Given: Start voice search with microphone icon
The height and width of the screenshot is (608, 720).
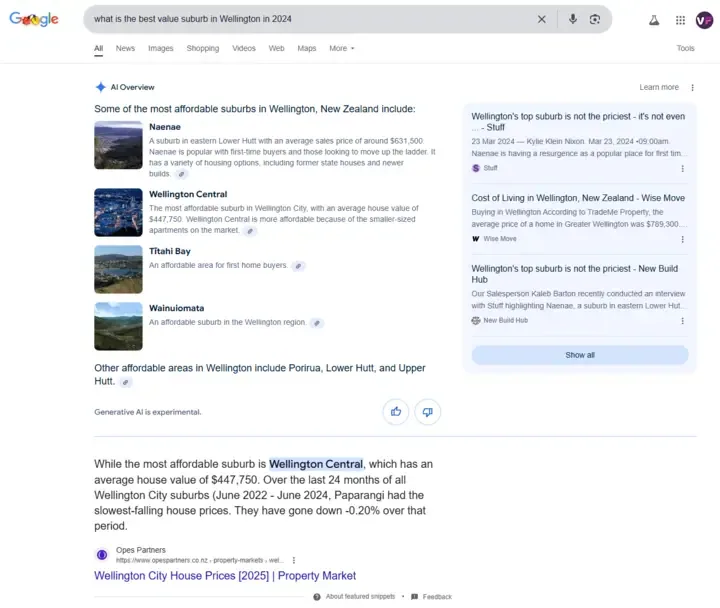Looking at the screenshot, I should pos(573,19).
